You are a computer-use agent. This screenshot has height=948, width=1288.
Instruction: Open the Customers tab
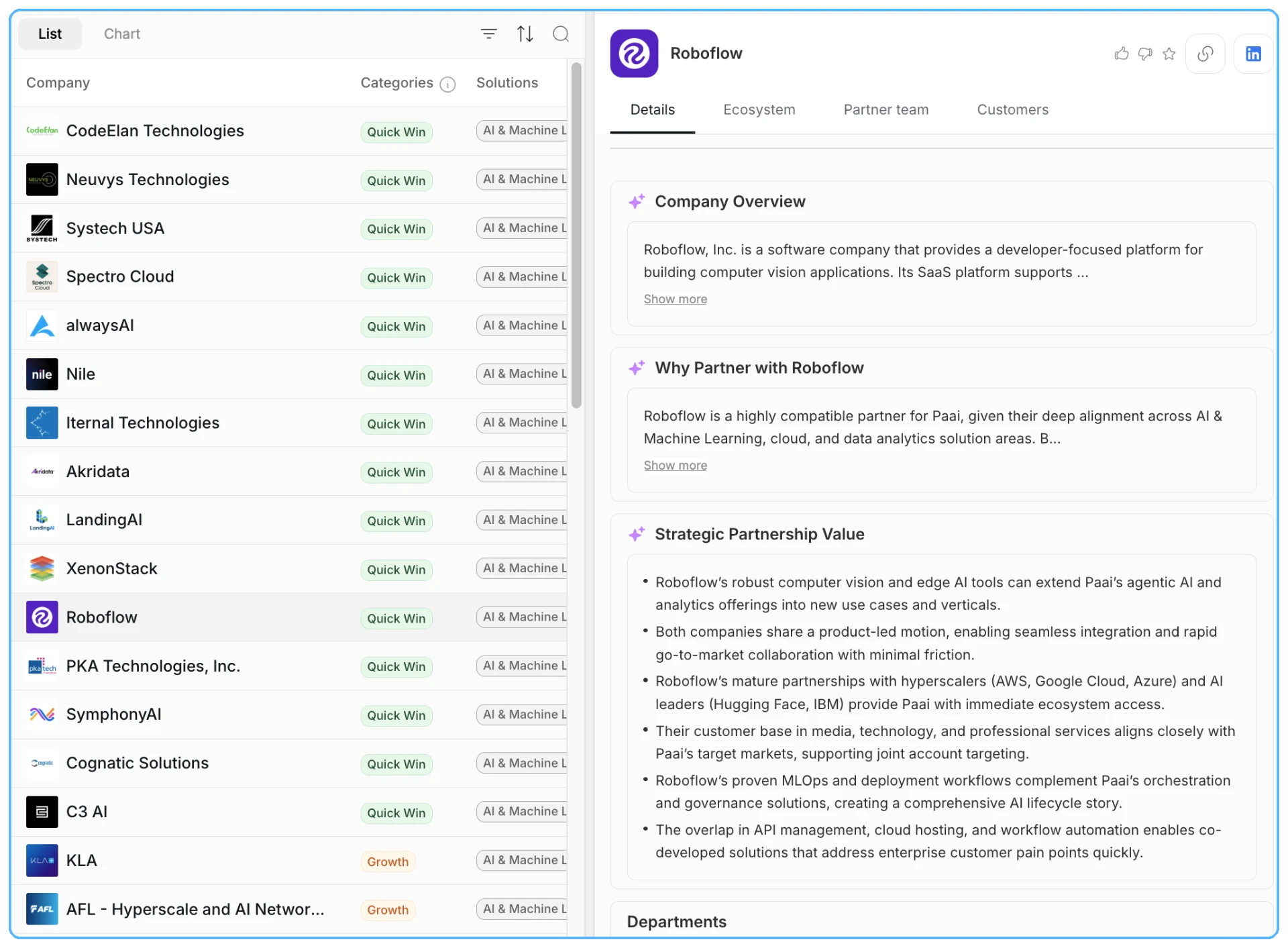(1013, 110)
